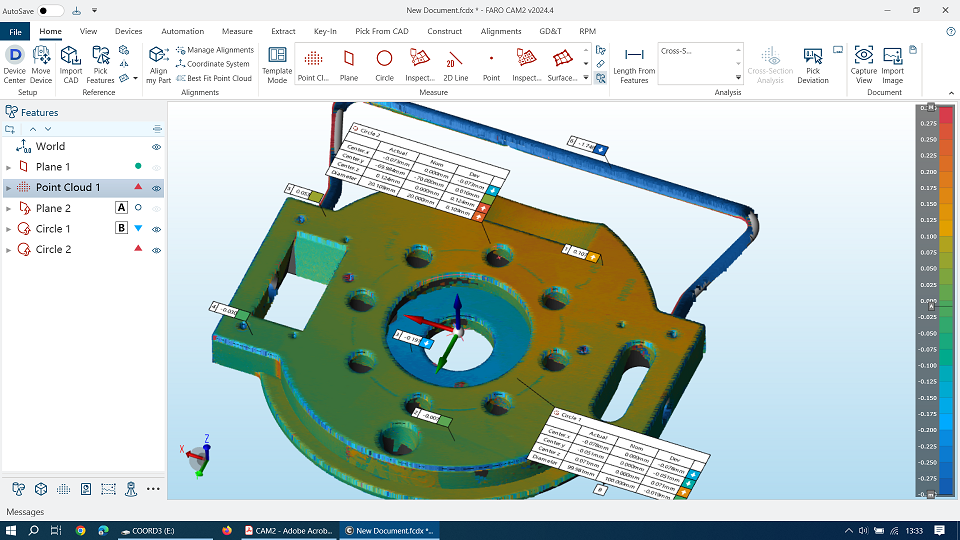960x540 pixels.
Task: Select Cross-S... item in Analysis list
Action: [x=677, y=51]
